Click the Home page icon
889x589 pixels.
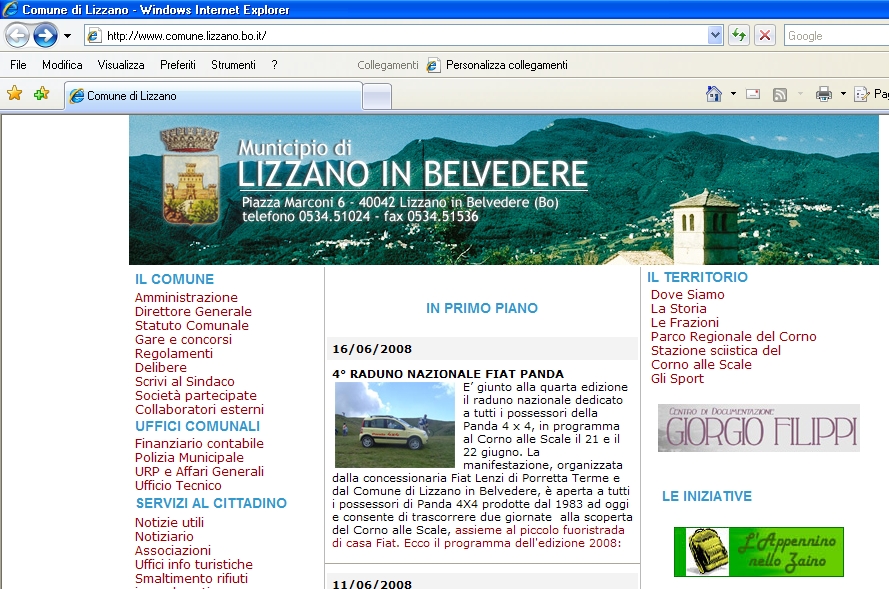click(714, 94)
